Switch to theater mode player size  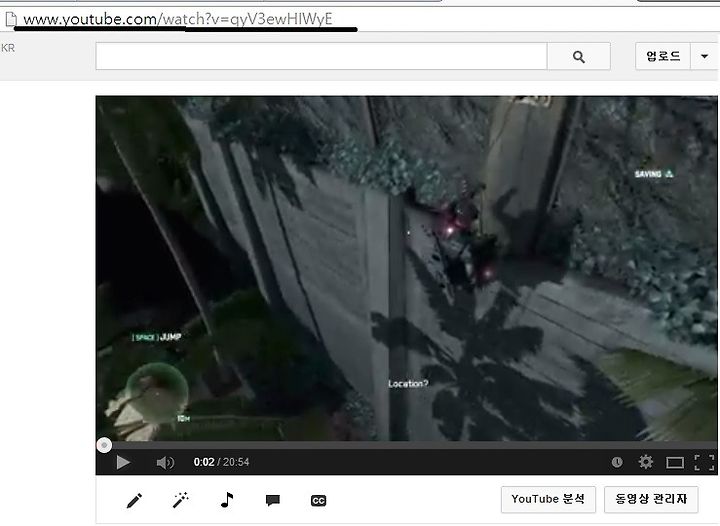click(675, 463)
